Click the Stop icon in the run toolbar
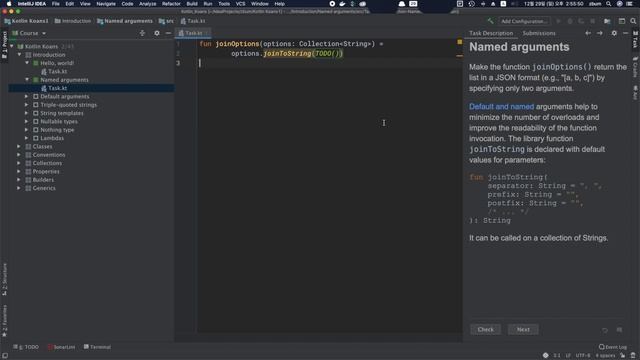The height and width of the screenshot is (360, 640). [593, 21]
